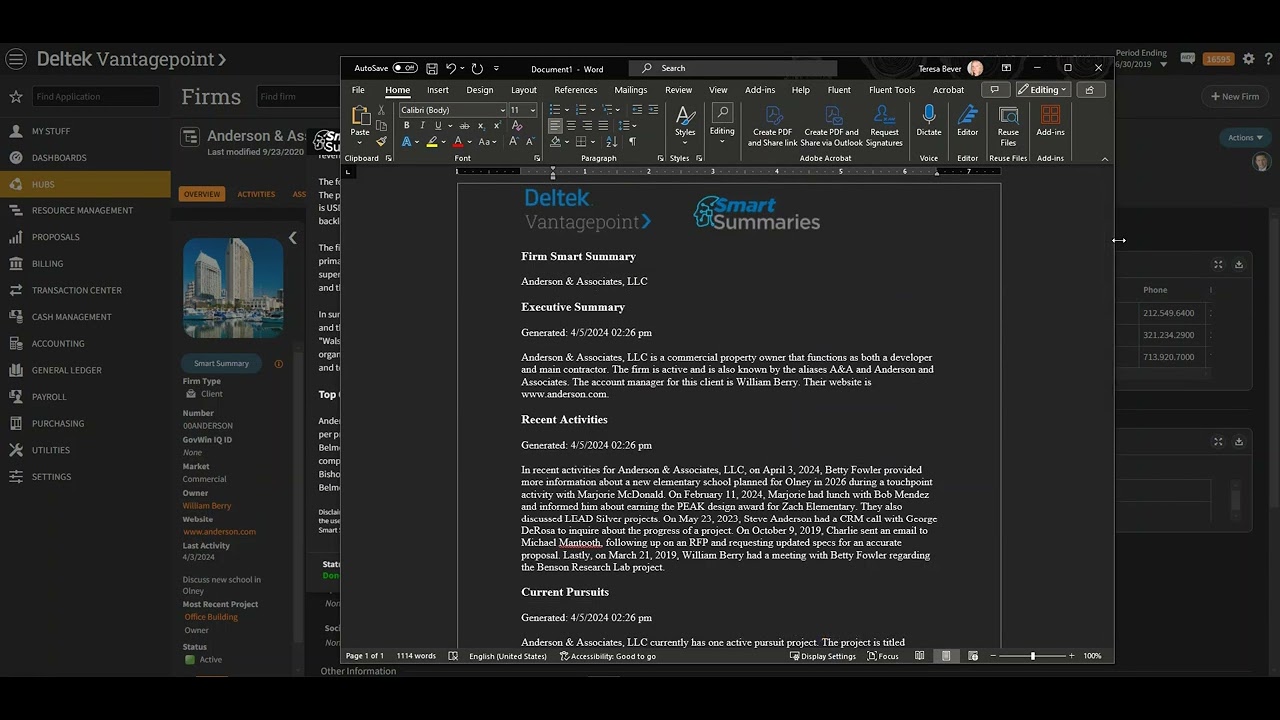Open the Mailings ribbon tab
Screen dimensions: 1280x720
[x=631, y=90]
